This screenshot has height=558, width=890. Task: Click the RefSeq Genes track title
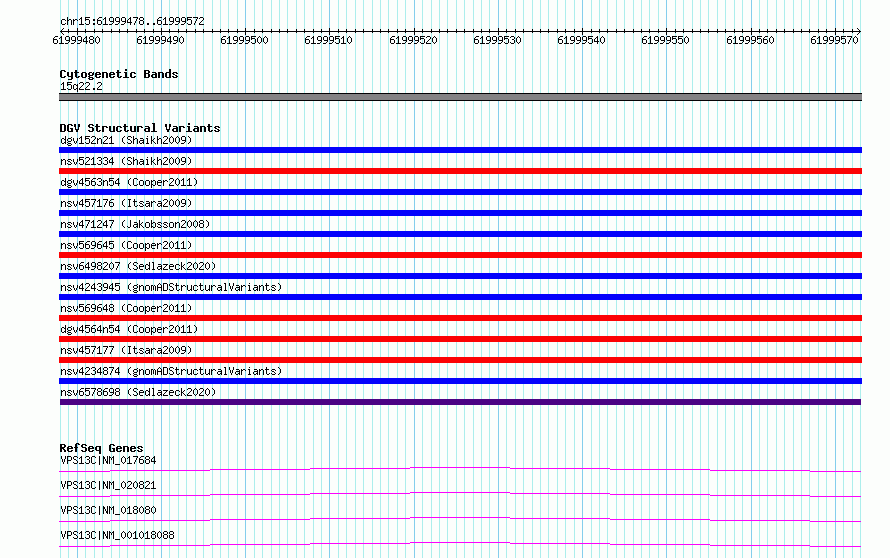point(101,448)
